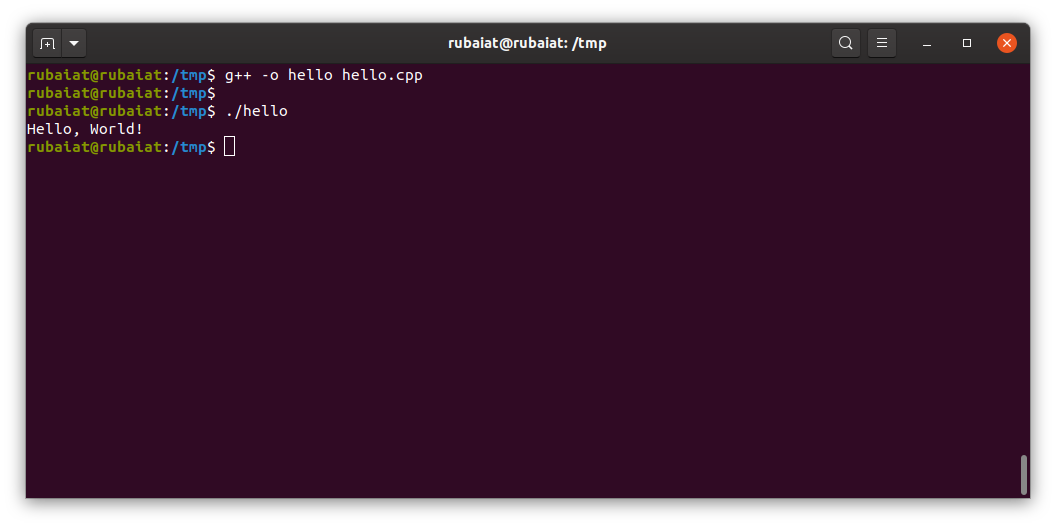Click the block cursor at the last prompt
Viewport: 1056px width, 527px height.
(x=230, y=147)
